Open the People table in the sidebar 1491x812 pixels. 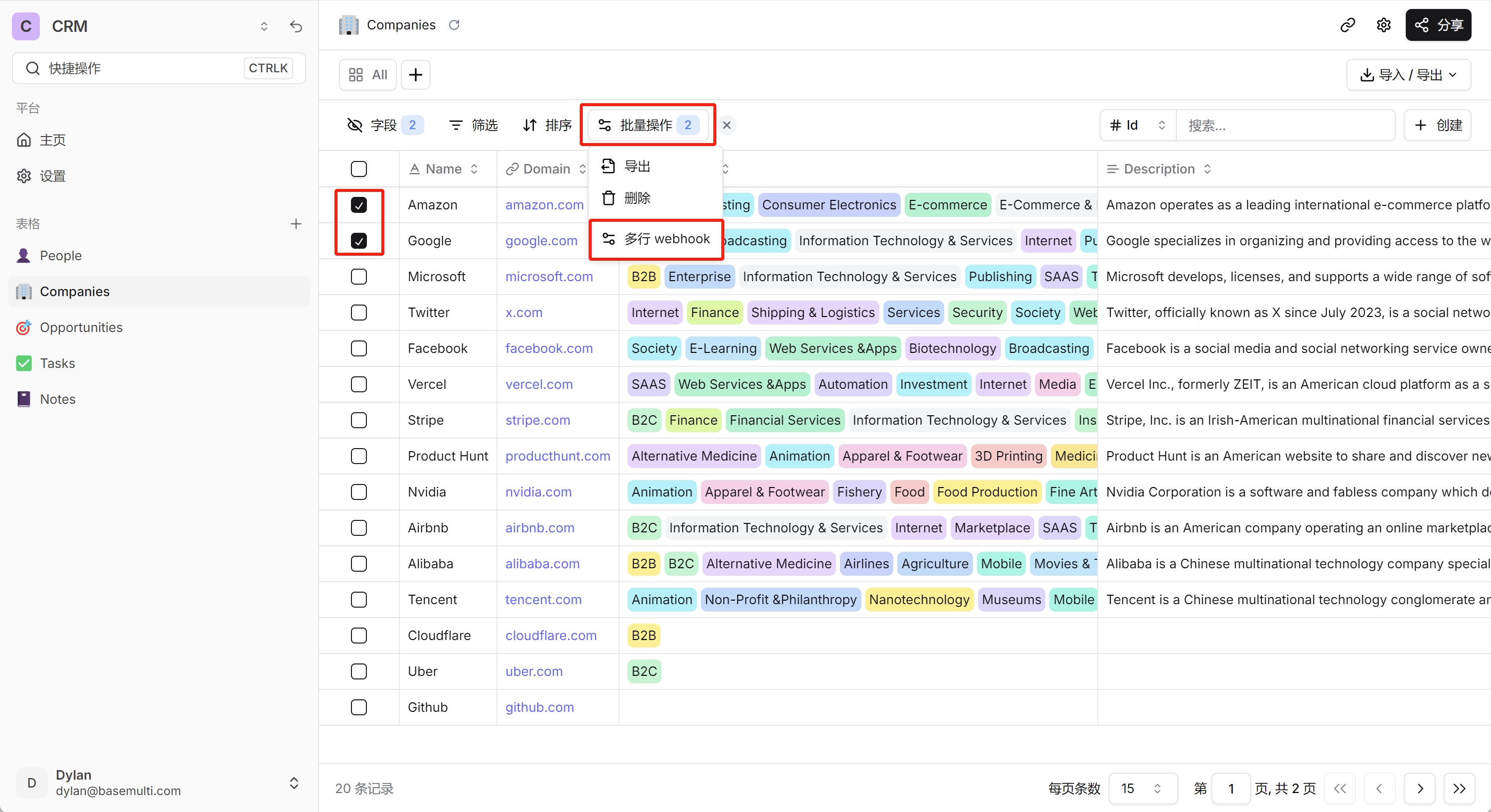[x=159, y=255]
